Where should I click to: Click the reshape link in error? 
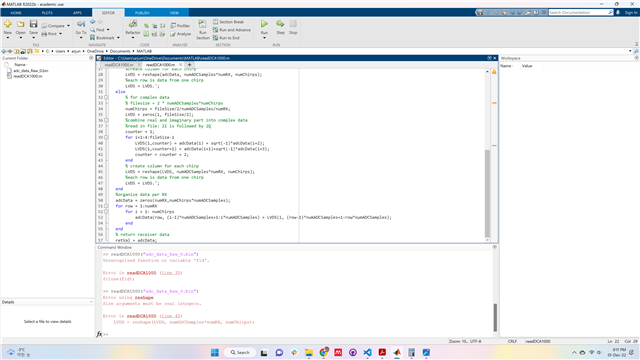coord(144,298)
